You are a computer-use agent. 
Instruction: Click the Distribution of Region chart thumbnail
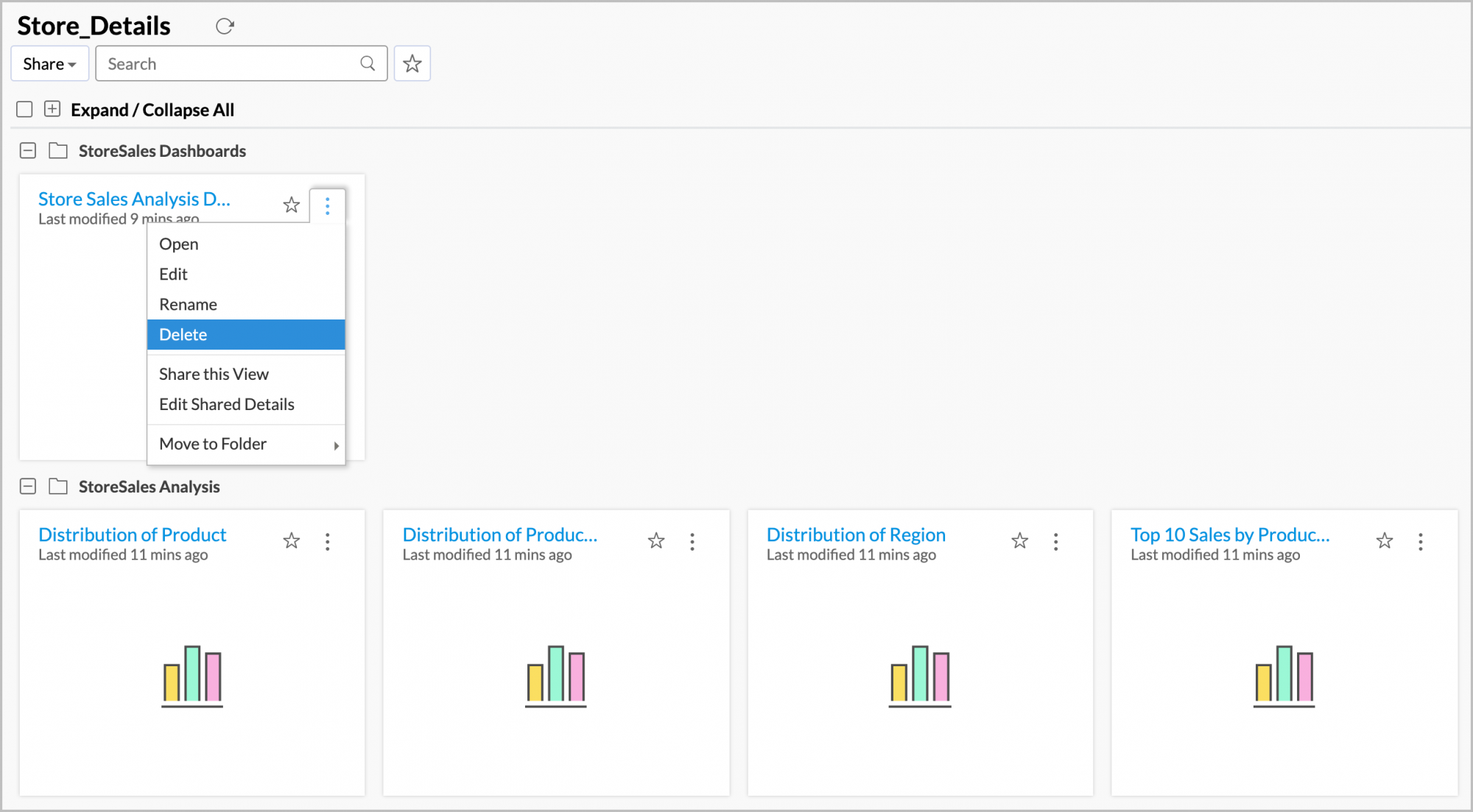click(920, 677)
